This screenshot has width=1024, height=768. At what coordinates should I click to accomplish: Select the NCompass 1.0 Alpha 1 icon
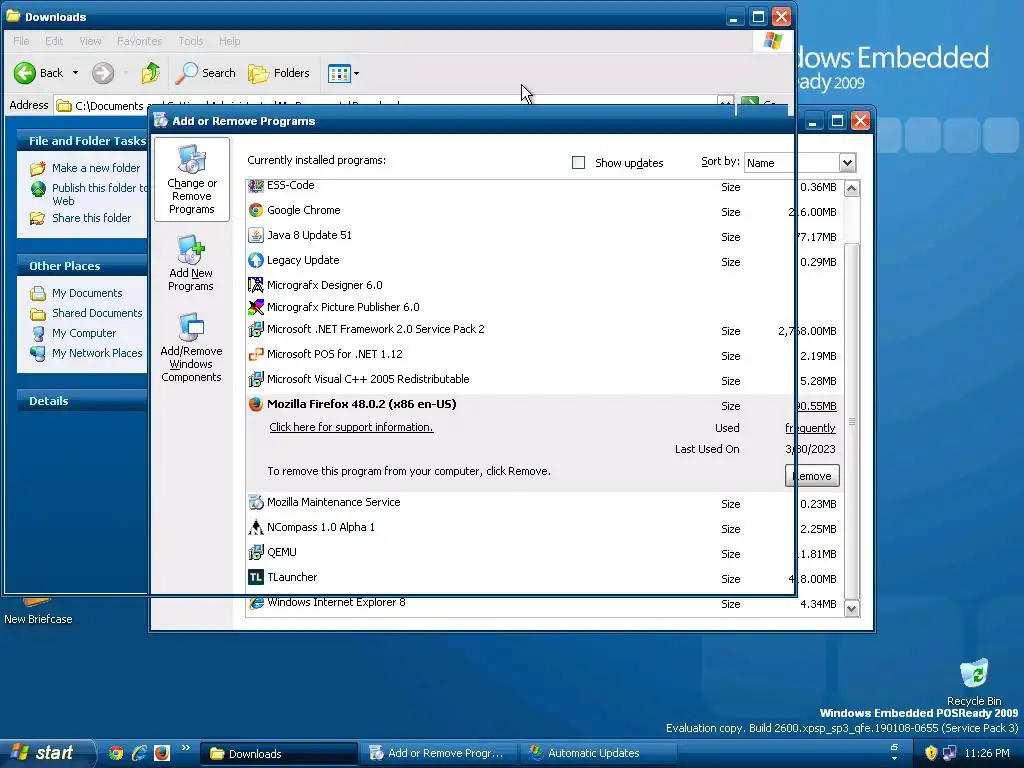click(256, 527)
